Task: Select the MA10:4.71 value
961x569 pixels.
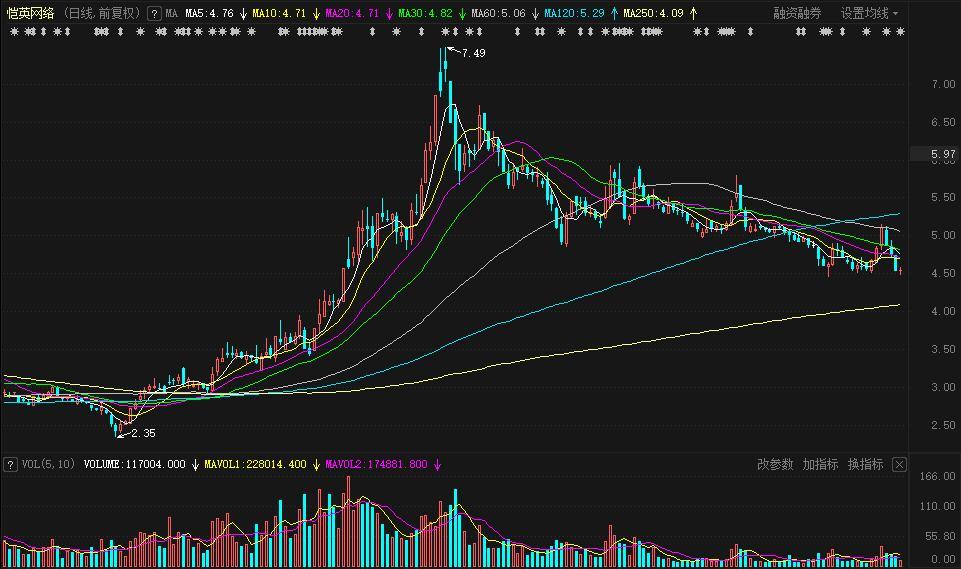Action: coord(279,13)
